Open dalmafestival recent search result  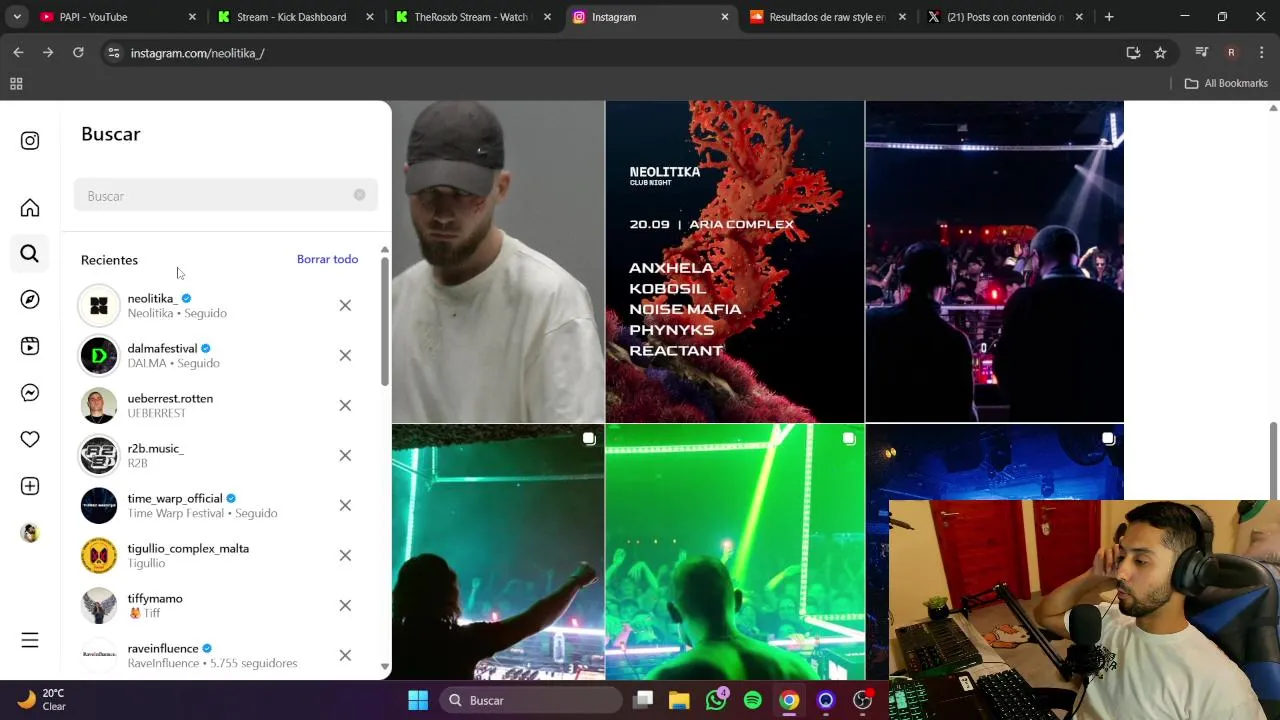point(220,355)
